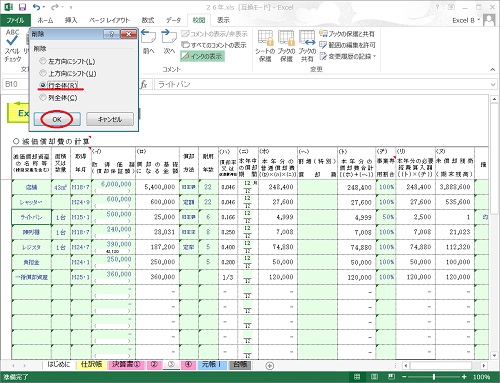The width and height of the screenshot is (500, 383).
Task: Click Page Layout view icon in status bar
Action: (x=374, y=377)
